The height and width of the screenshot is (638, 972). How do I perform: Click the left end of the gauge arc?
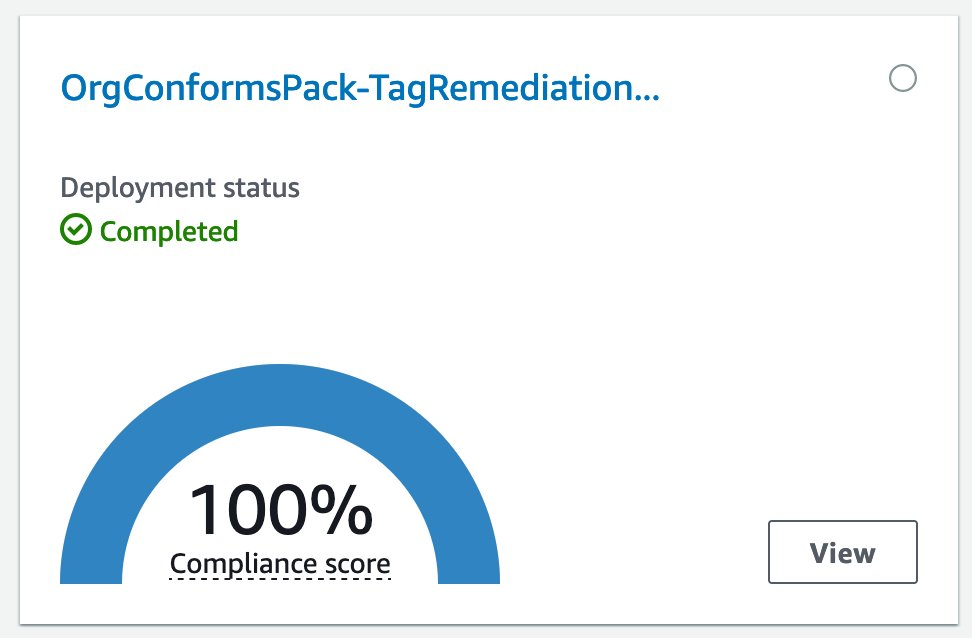point(92,555)
